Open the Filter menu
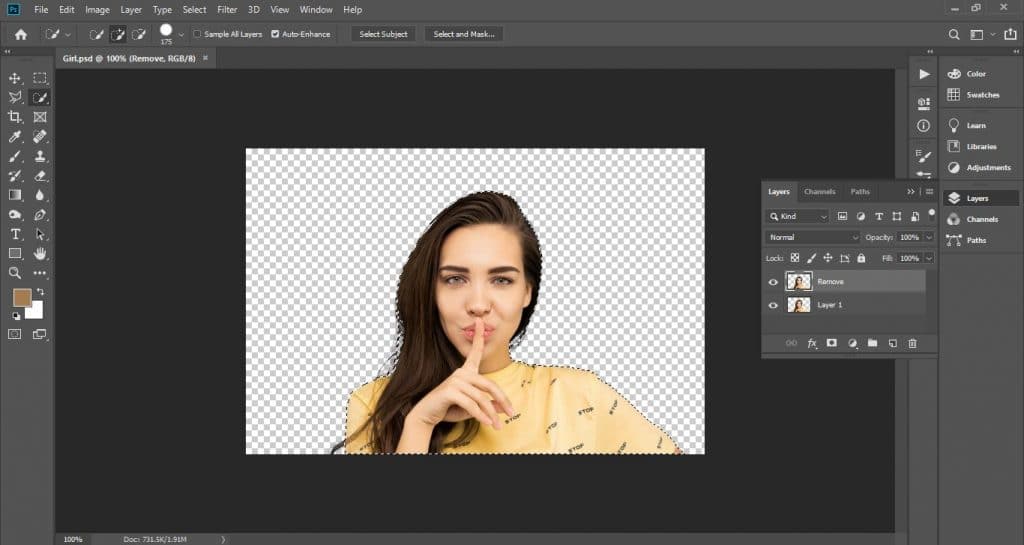 [227, 9]
